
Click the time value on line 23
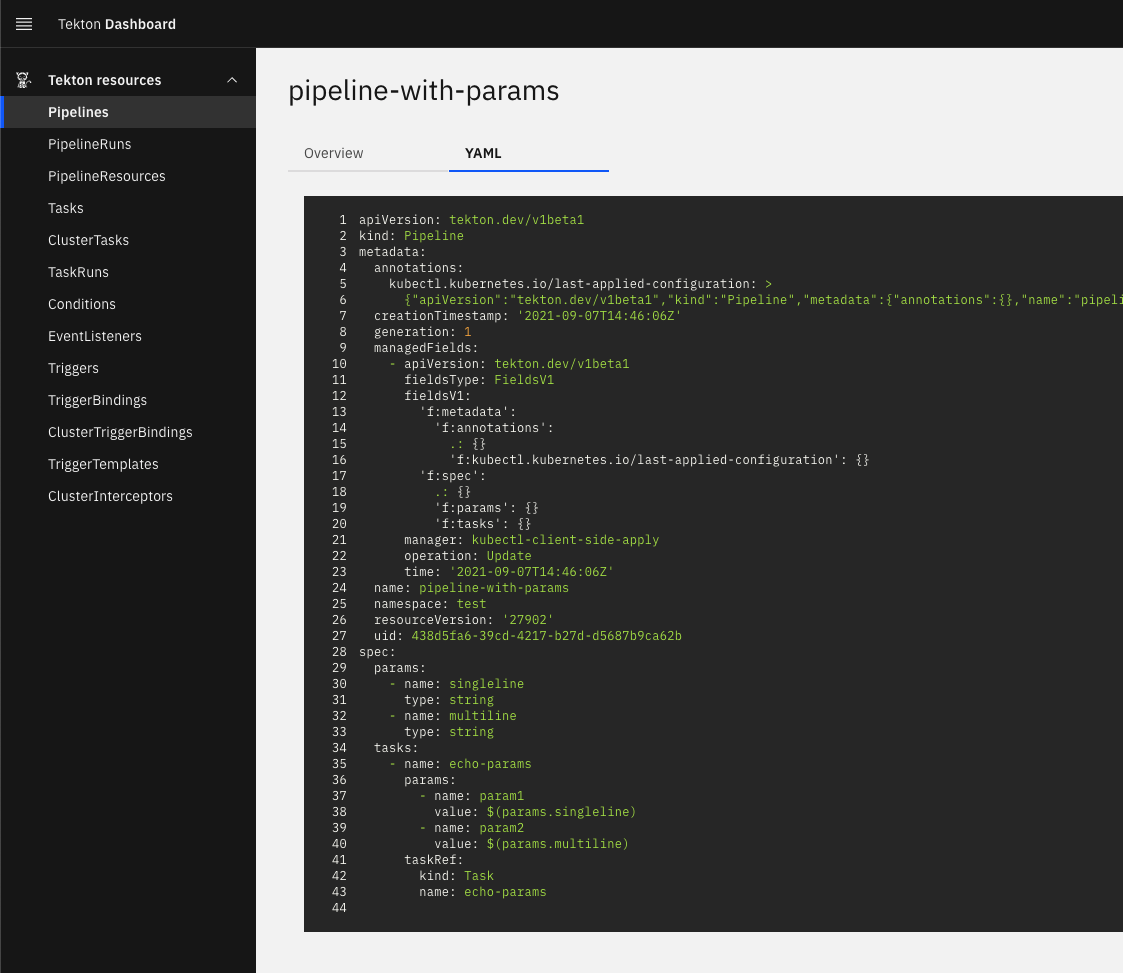click(x=531, y=572)
